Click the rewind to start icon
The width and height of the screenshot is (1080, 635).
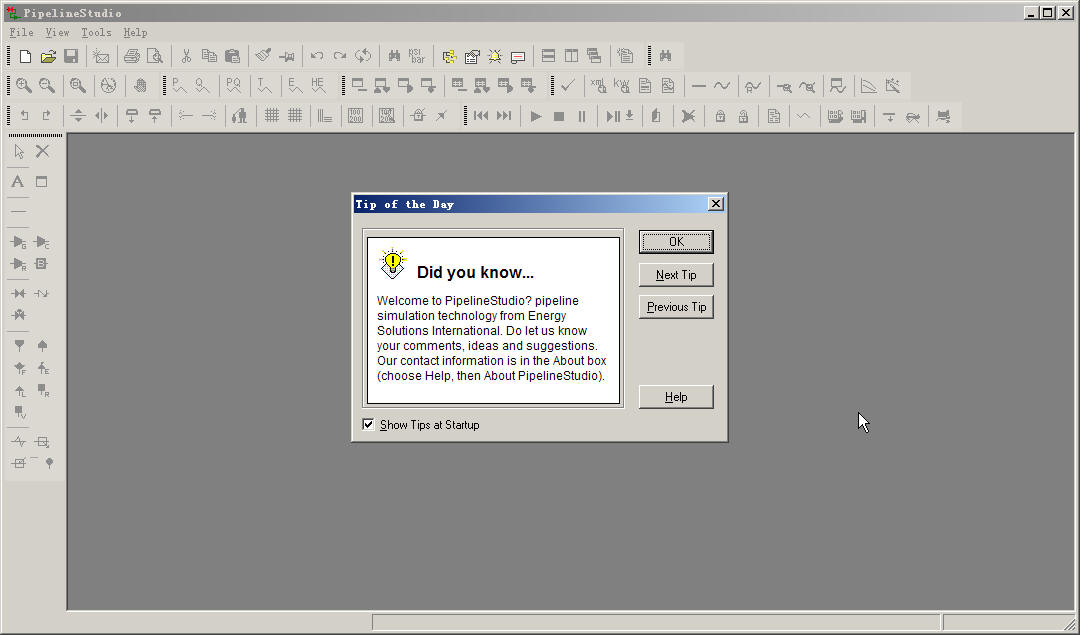[x=481, y=116]
